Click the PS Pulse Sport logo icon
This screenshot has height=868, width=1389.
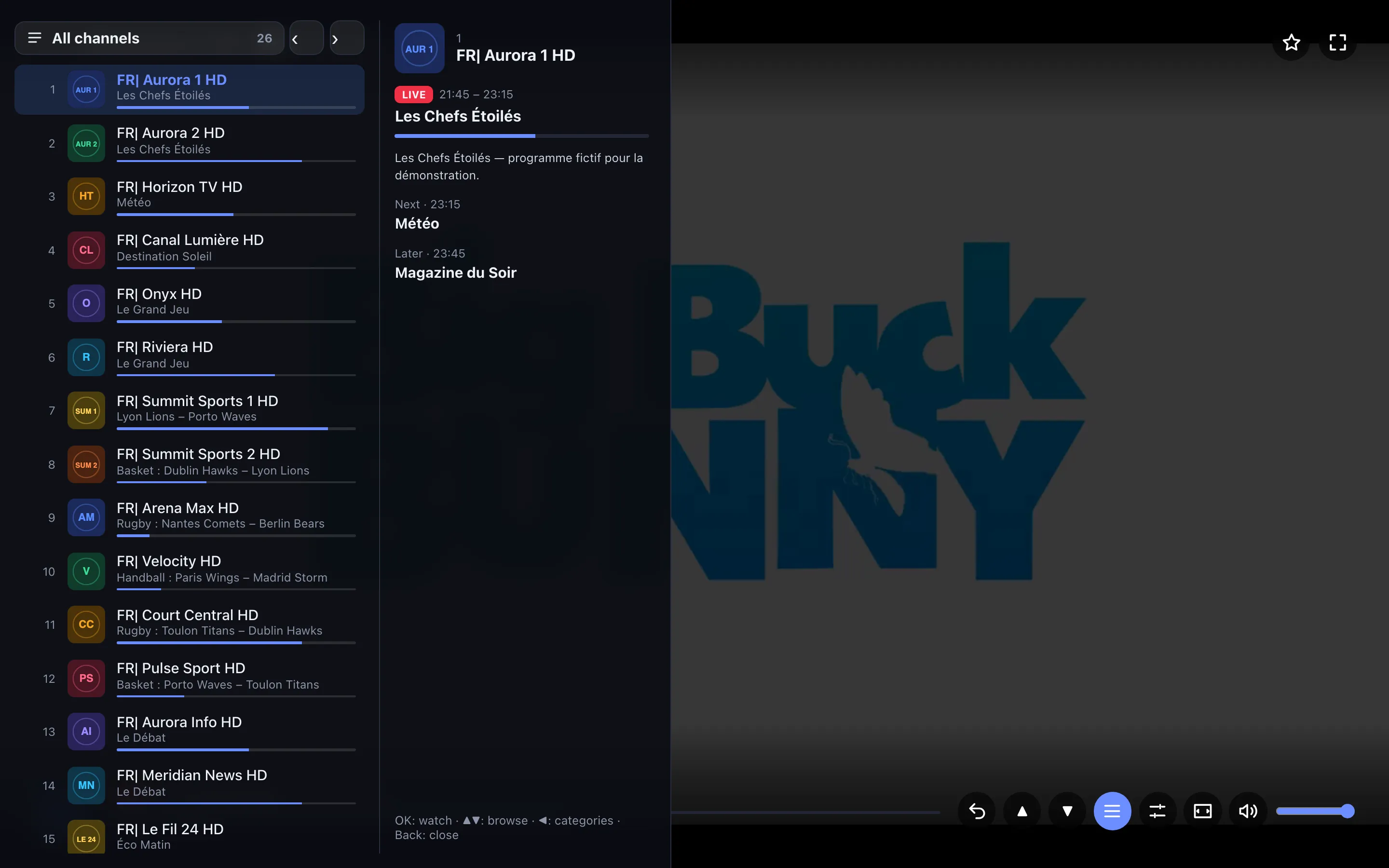pyautogui.click(x=86, y=678)
